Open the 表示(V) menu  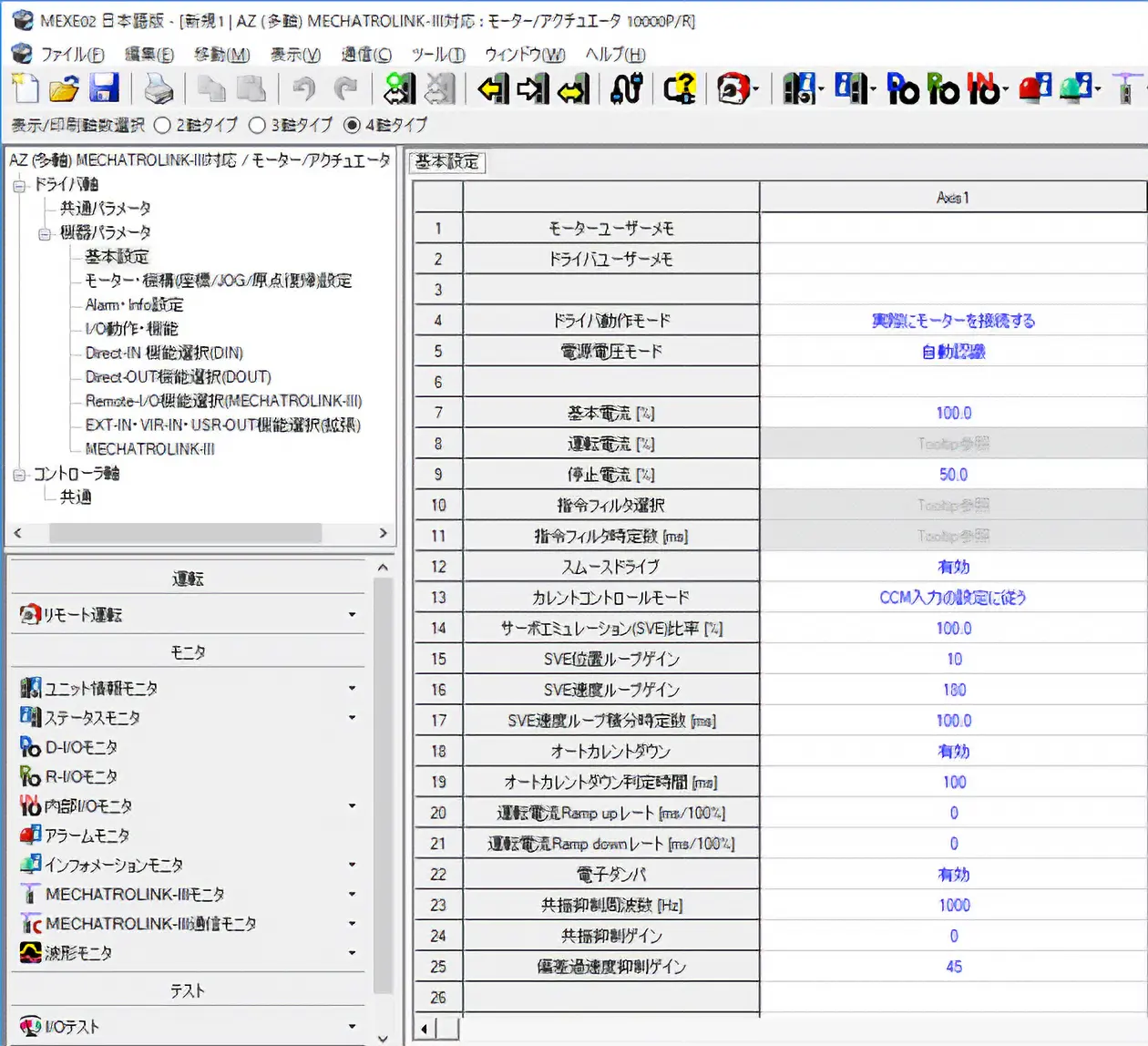point(295,55)
